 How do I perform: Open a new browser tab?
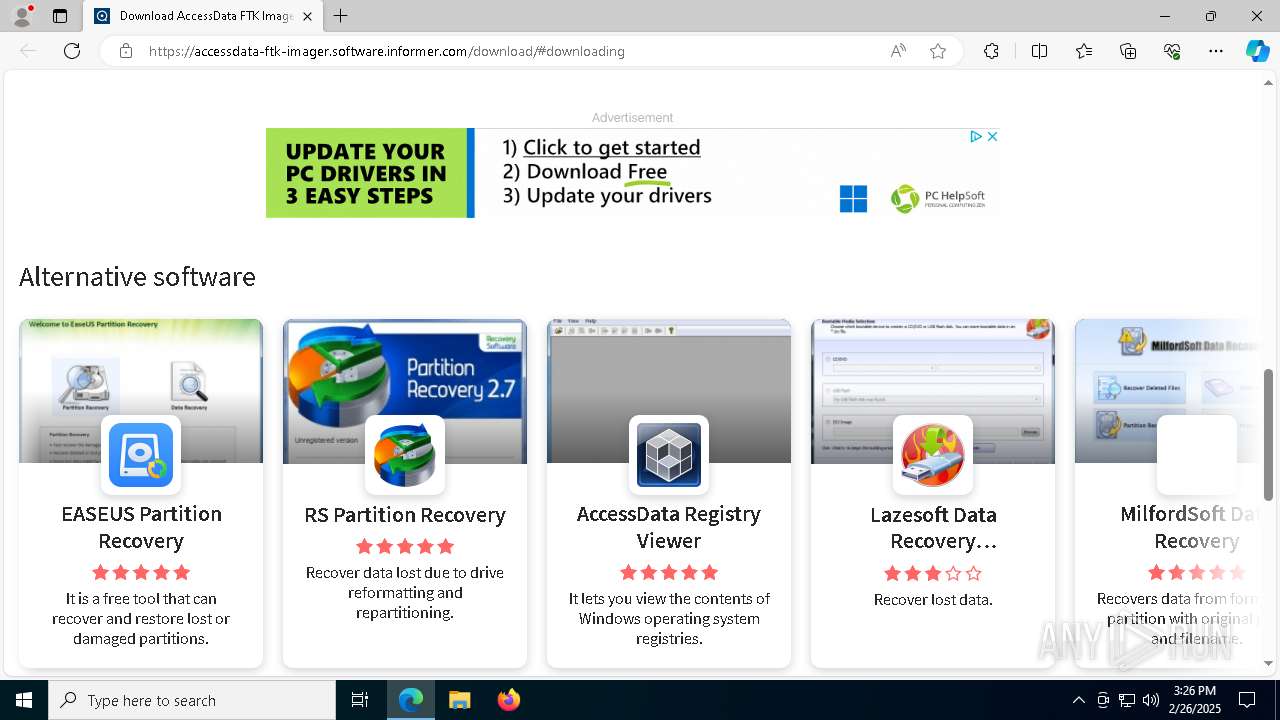click(x=341, y=16)
